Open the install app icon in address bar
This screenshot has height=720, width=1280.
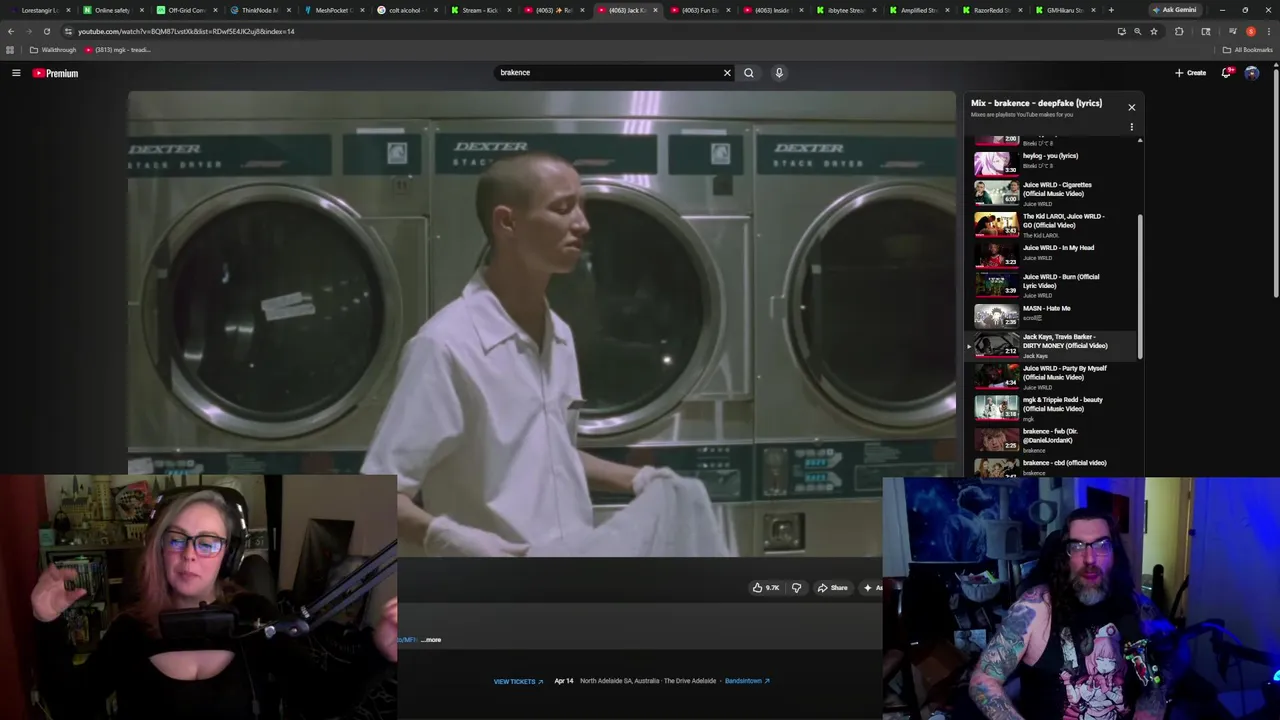1121,31
